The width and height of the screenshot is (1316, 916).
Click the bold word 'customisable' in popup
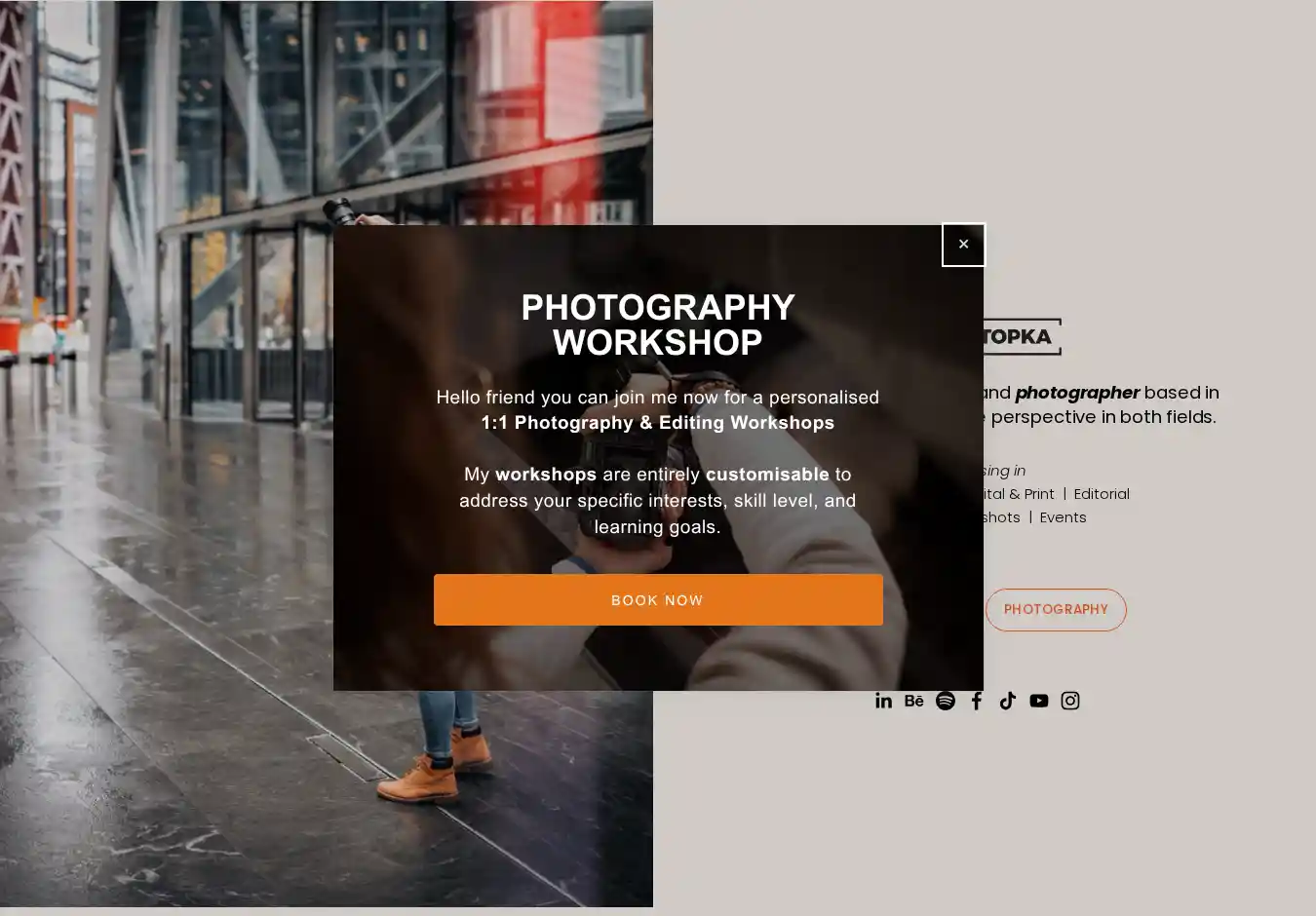coord(766,475)
